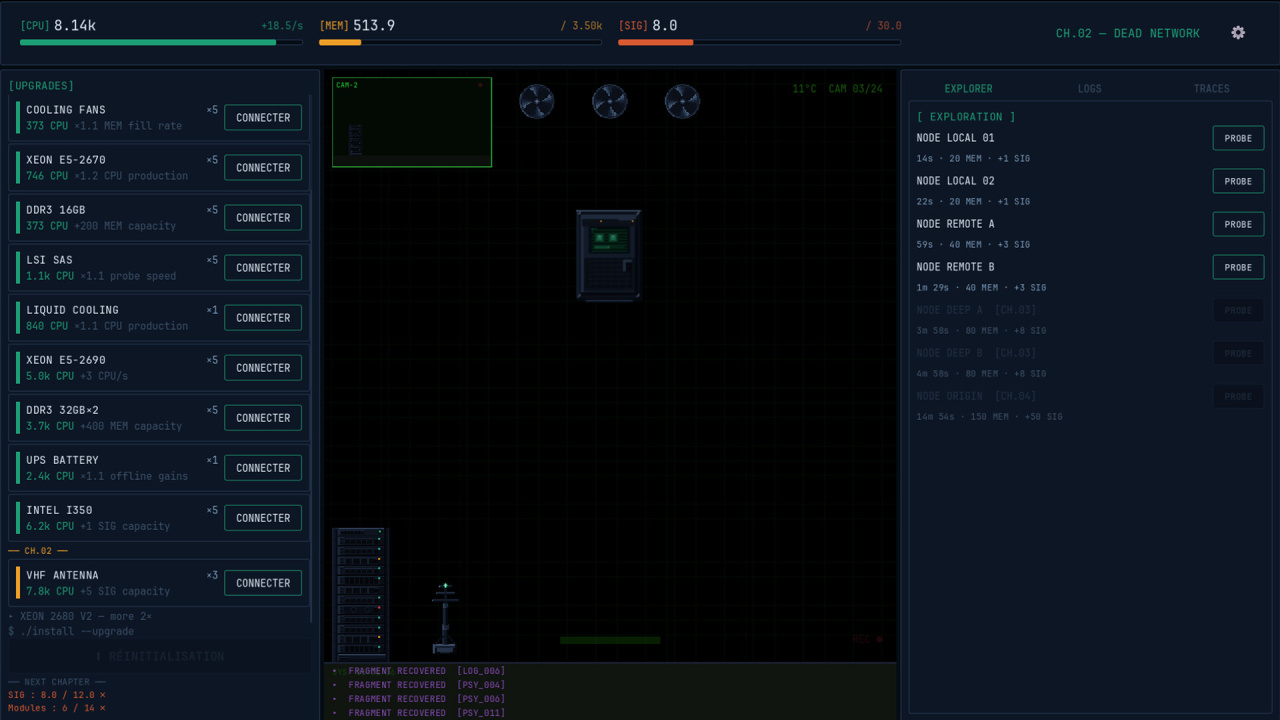Open the CAM-2 camera feed thumbnail

[x=412, y=122]
